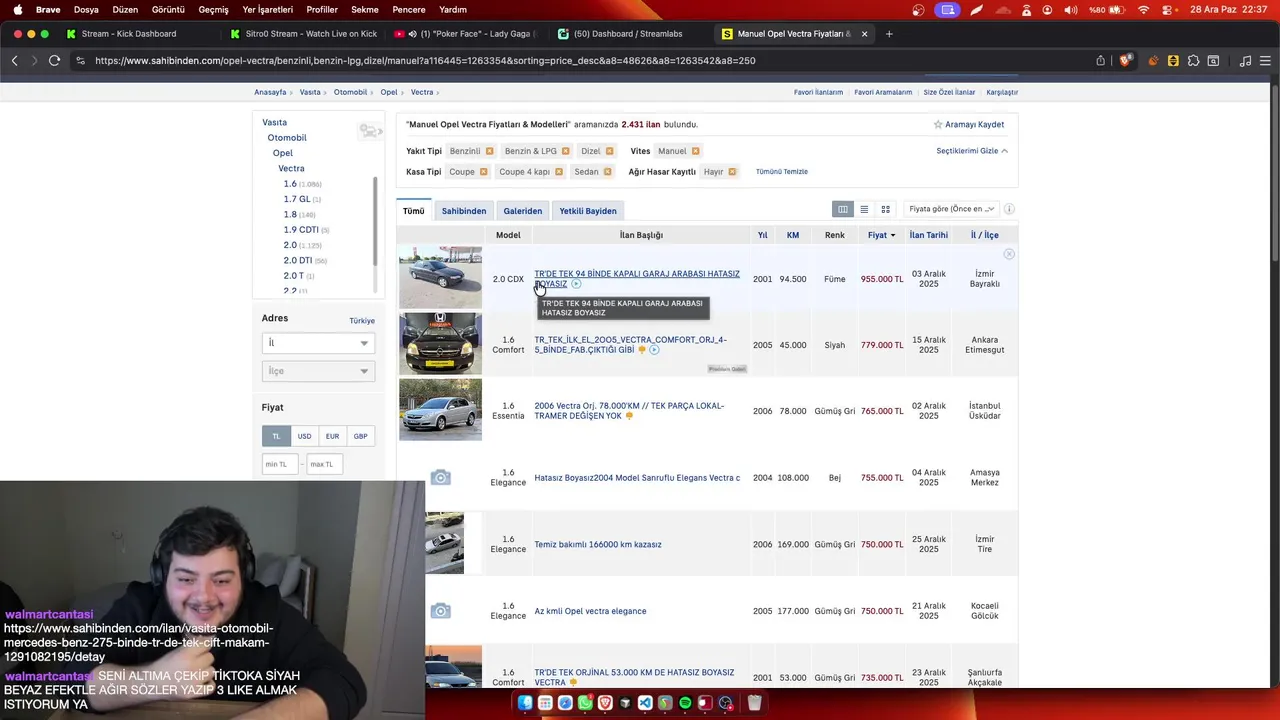Screen dimensions: 1280x720
Task: Remove the Coupe body type filter
Action: (483, 172)
